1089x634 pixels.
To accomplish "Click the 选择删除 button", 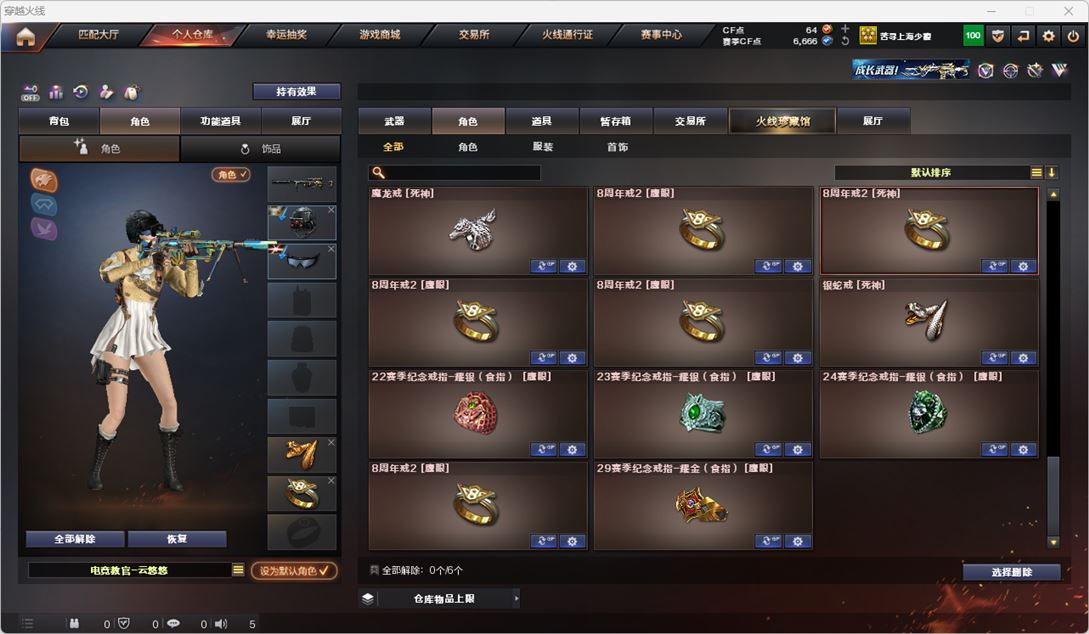I will (x=1011, y=572).
